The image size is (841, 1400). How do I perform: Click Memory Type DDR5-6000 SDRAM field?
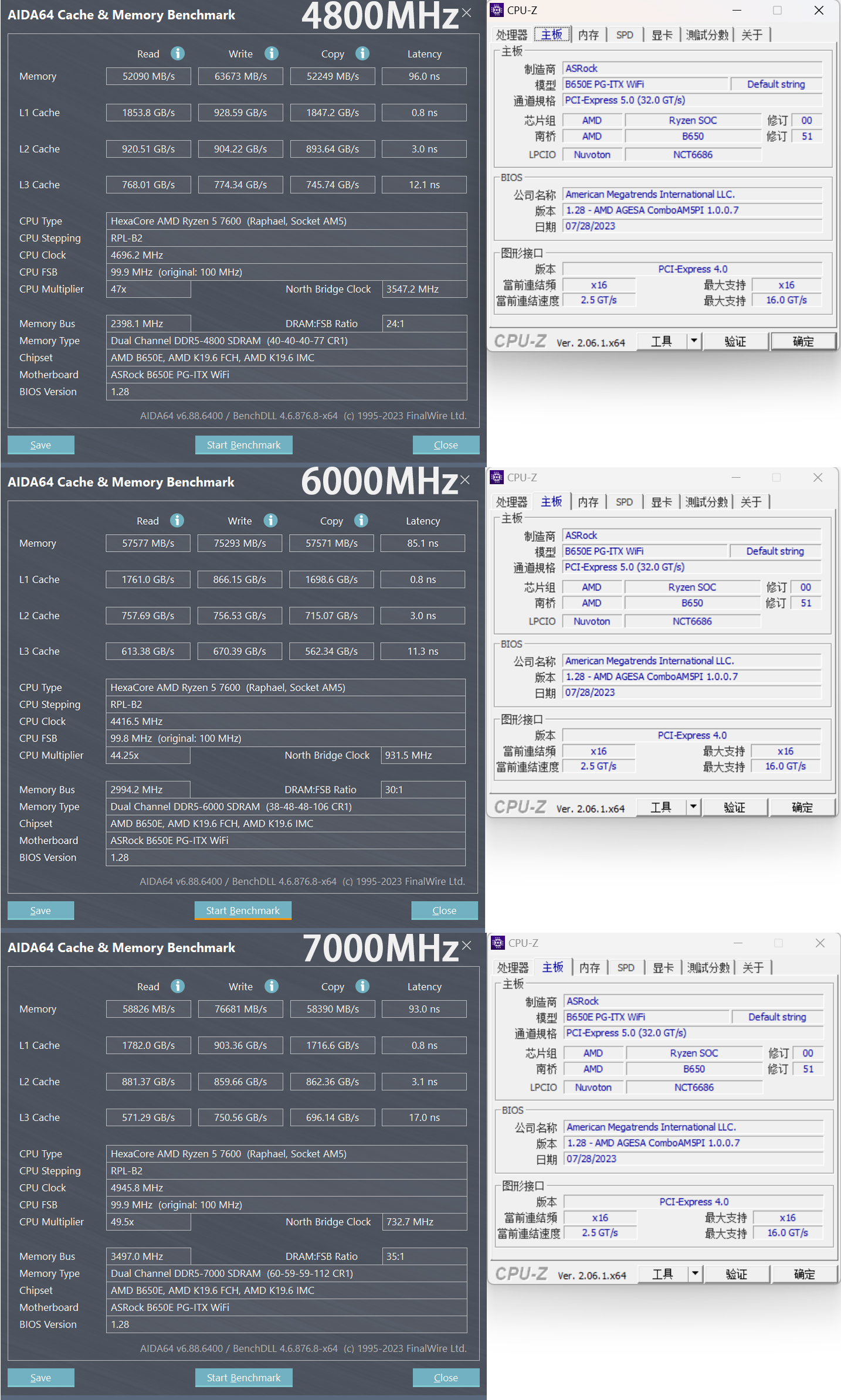(x=286, y=807)
